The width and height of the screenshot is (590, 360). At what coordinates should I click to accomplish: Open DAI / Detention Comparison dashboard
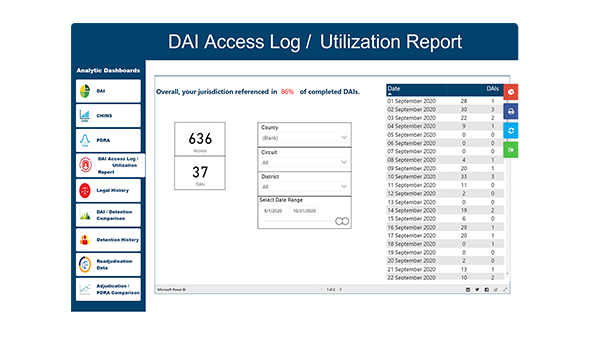point(108,215)
